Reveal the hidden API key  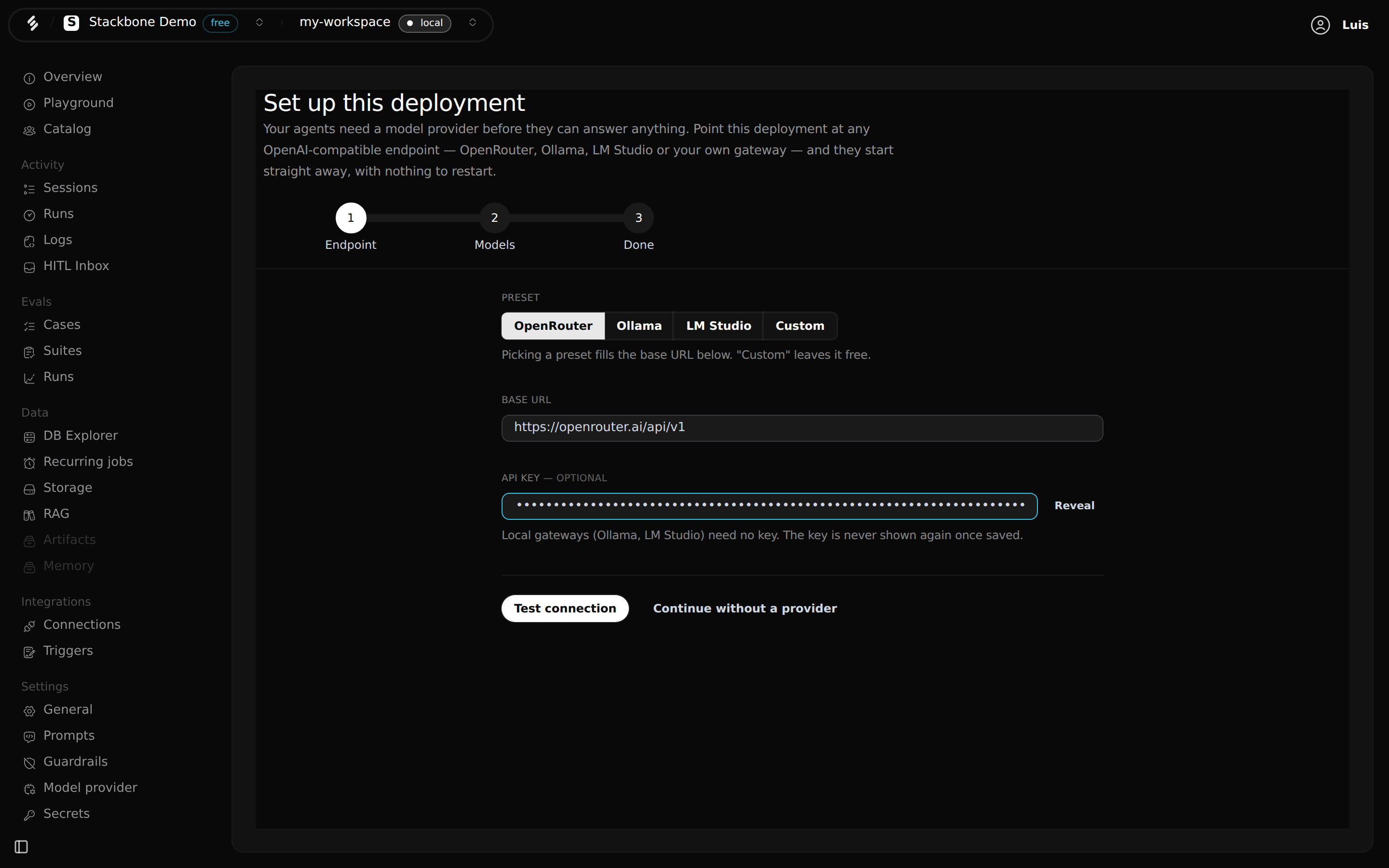click(1074, 506)
